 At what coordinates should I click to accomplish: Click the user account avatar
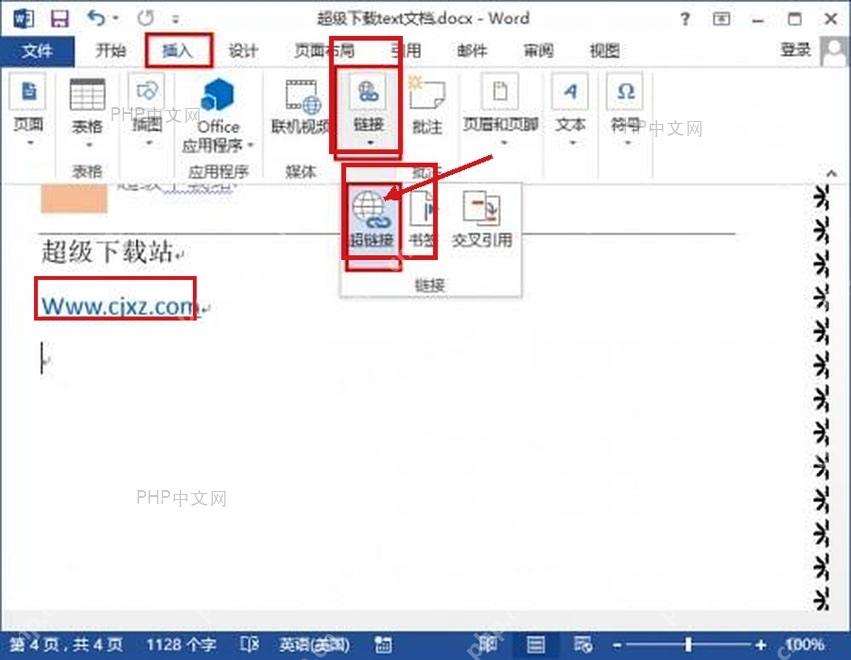[834, 52]
